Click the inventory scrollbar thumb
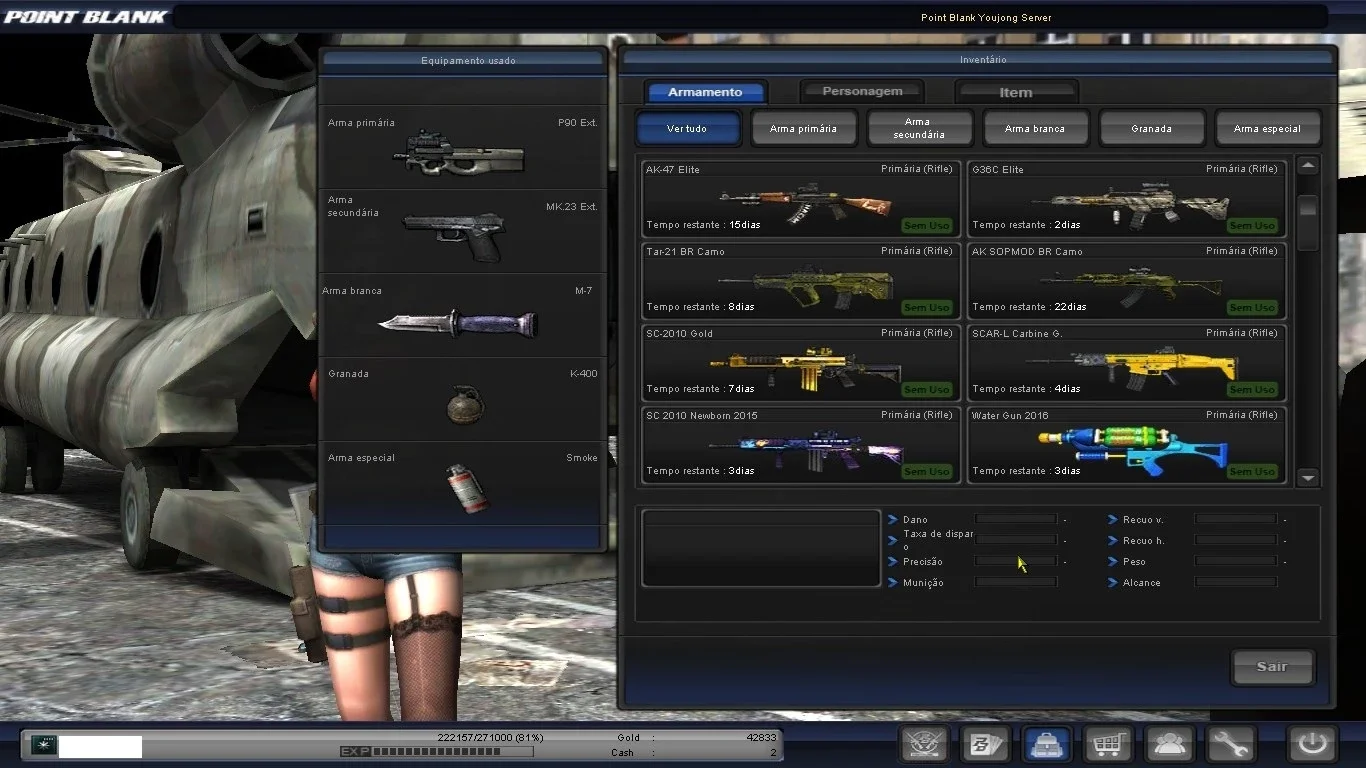This screenshot has width=1366, height=768. pos(1308,223)
